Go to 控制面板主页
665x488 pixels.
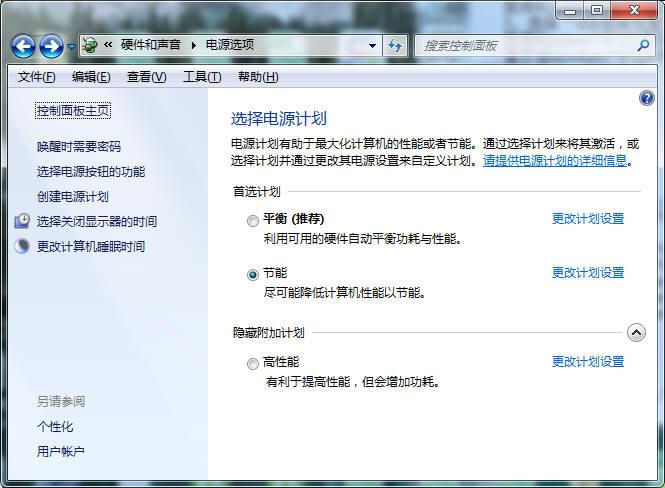[x=73, y=111]
